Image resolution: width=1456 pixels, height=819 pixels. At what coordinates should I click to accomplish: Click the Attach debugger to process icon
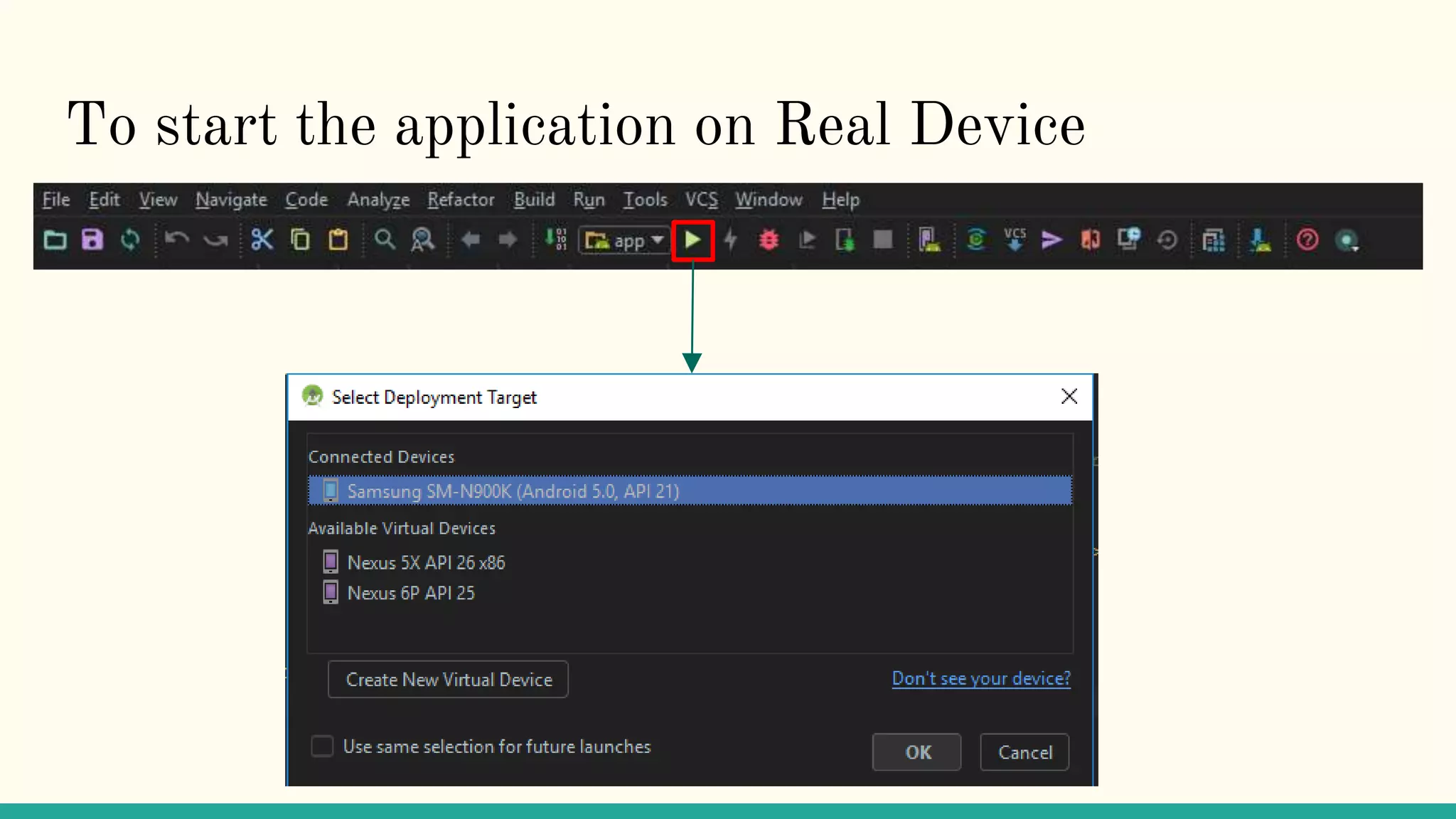845,240
